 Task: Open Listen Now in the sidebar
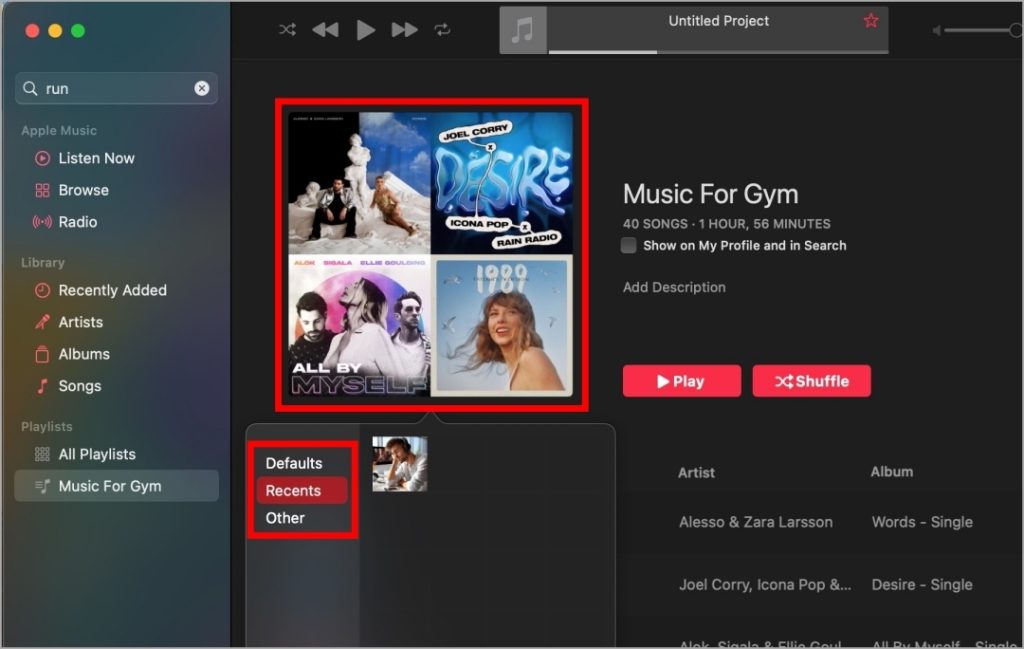coord(96,158)
